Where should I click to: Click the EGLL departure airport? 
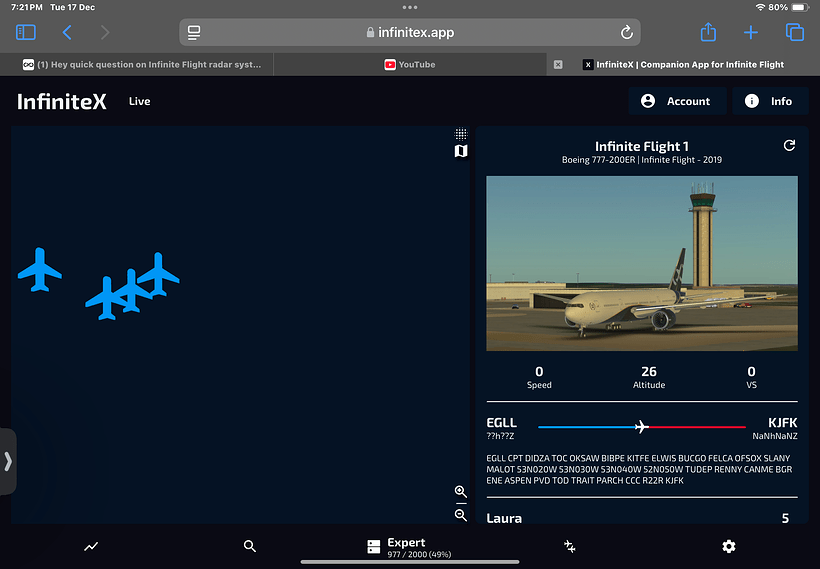tap(502, 423)
